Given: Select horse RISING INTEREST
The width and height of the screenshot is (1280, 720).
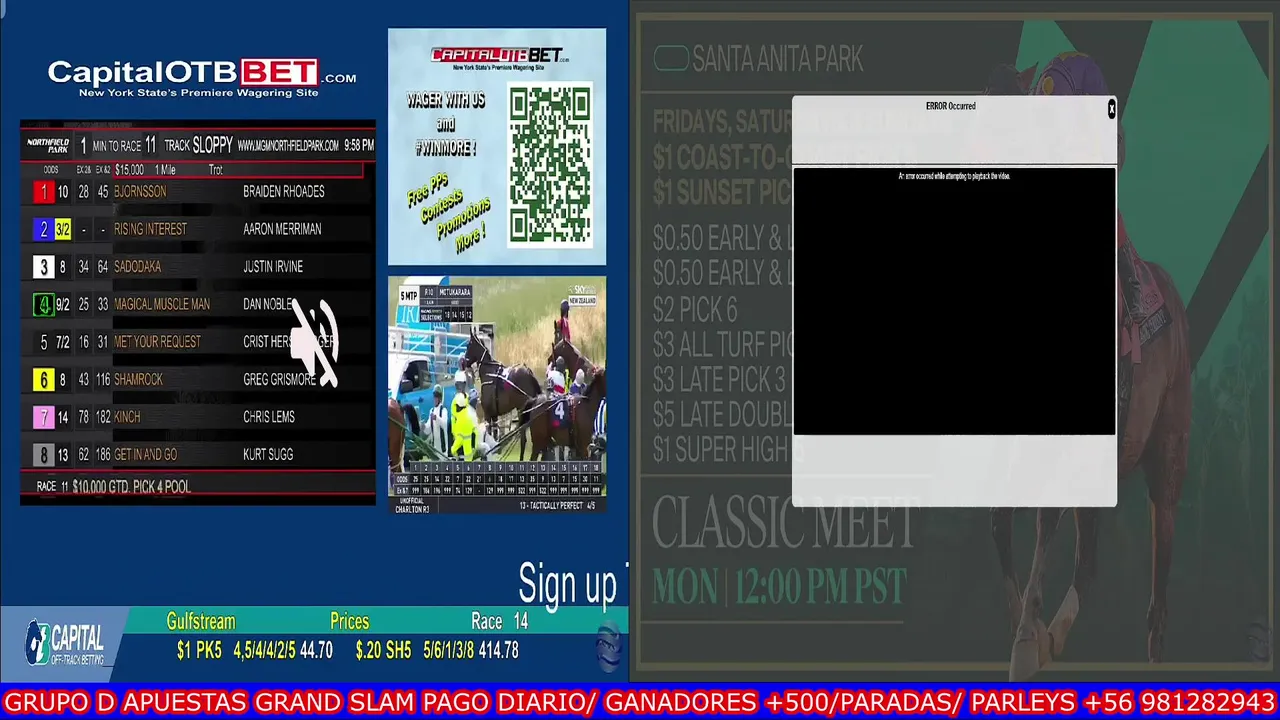Looking at the screenshot, I should pyautogui.click(x=150, y=229).
